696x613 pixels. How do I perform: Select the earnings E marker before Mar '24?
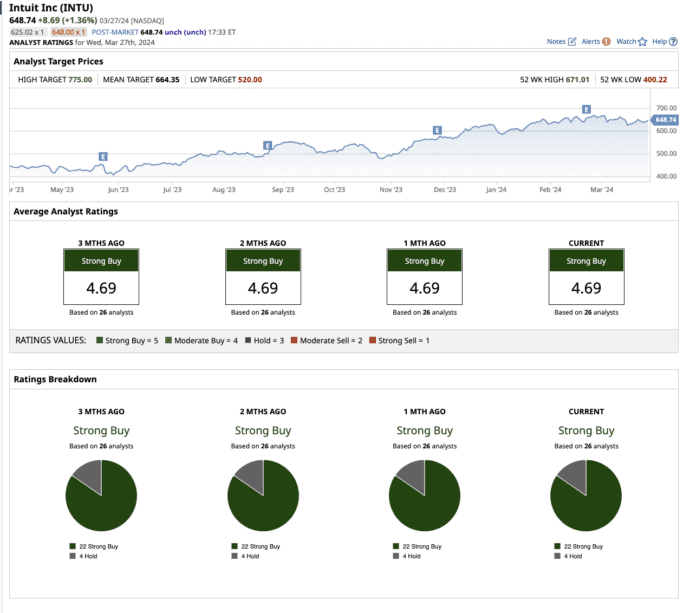pyautogui.click(x=586, y=109)
